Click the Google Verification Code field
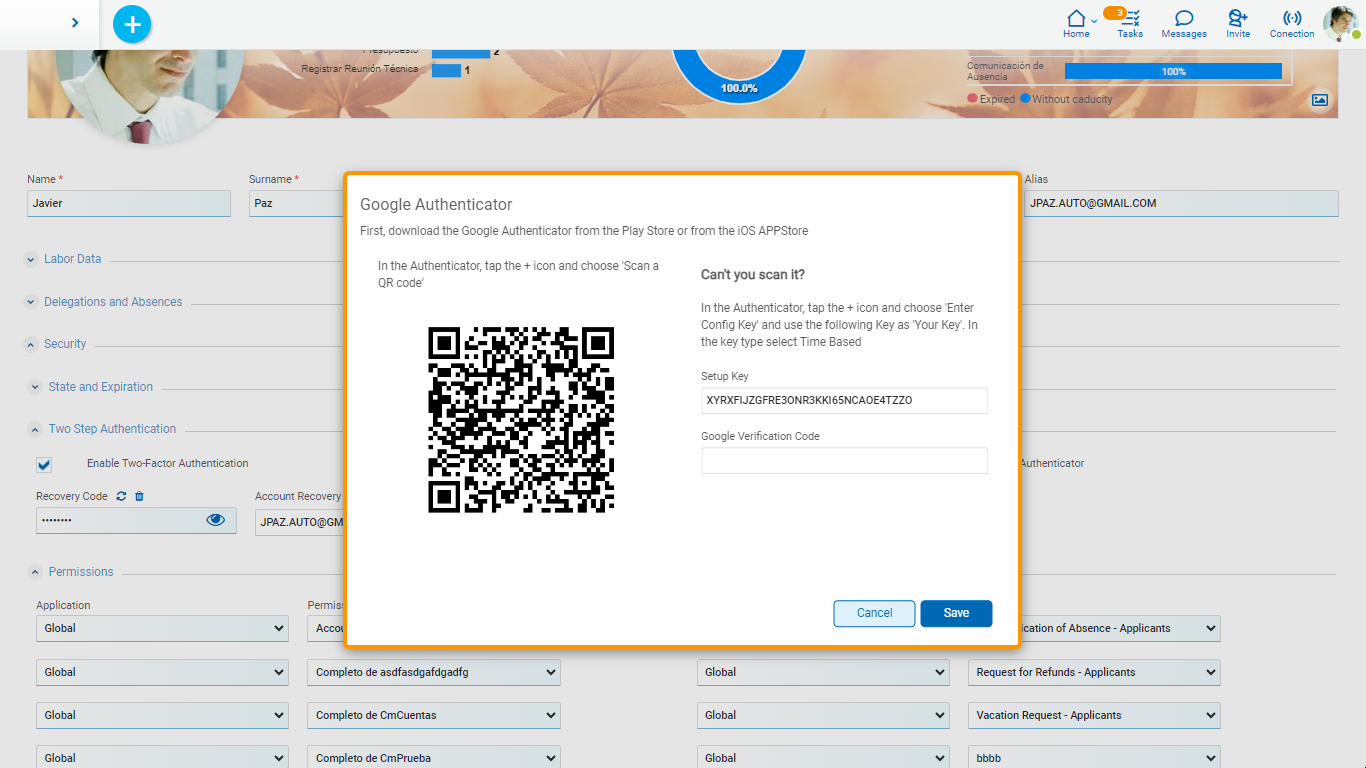The image size is (1366, 768). tap(844, 461)
